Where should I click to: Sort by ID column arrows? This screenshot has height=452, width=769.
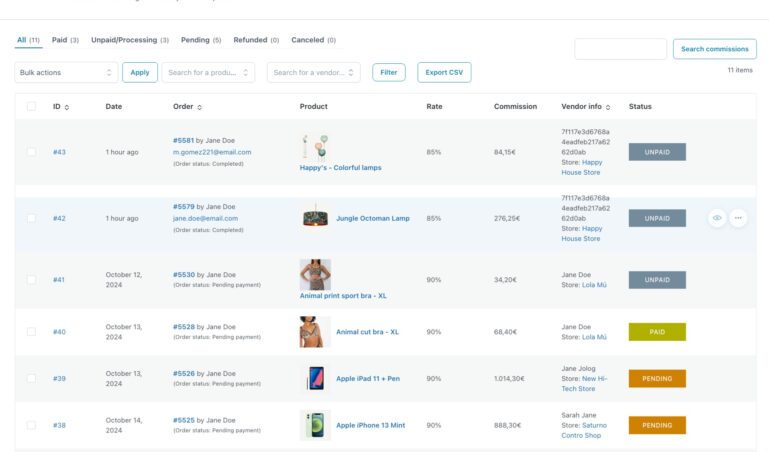tap(71, 107)
